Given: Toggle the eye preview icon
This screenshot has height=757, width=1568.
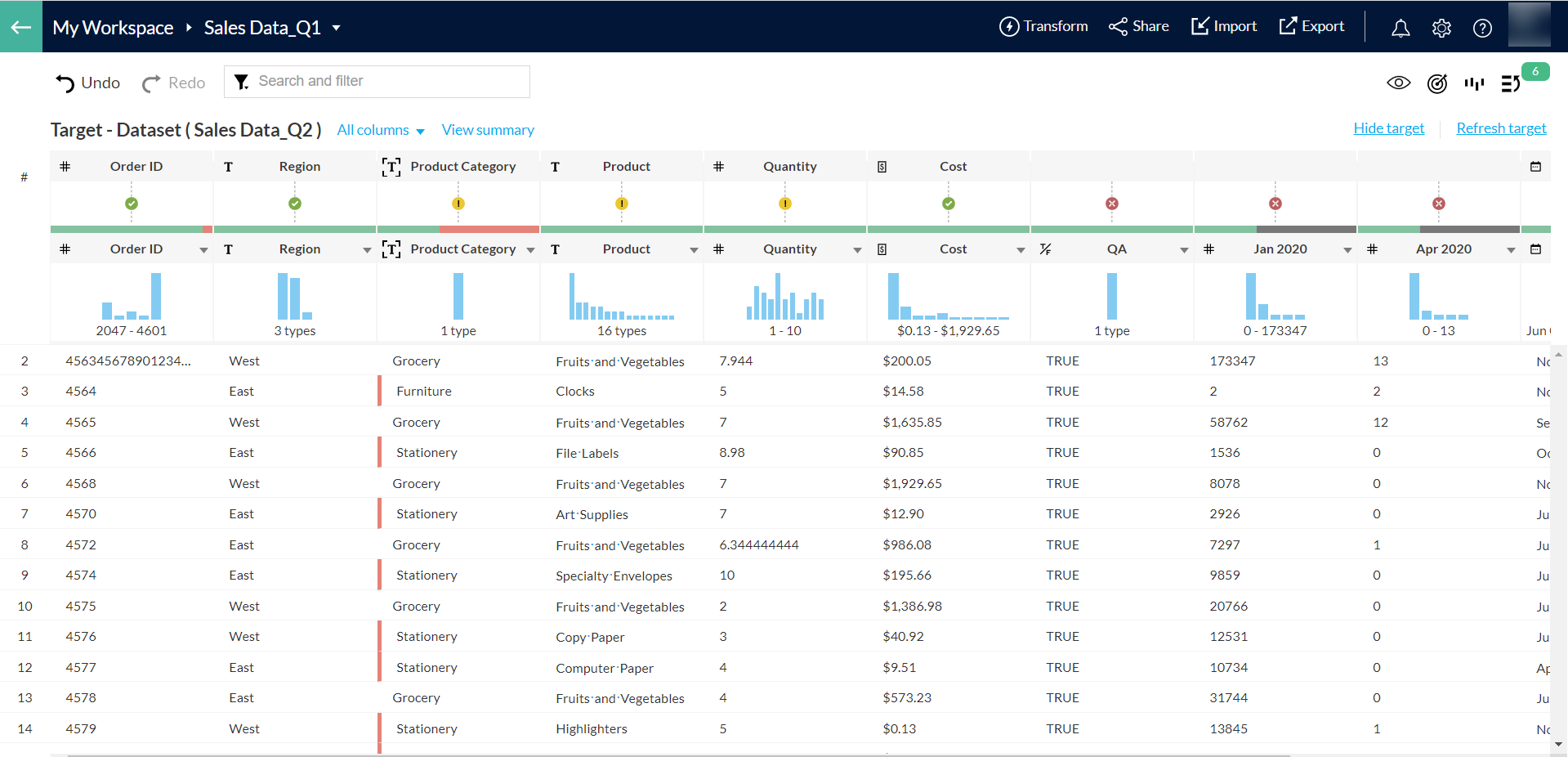Looking at the screenshot, I should (x=1399, y=83).
